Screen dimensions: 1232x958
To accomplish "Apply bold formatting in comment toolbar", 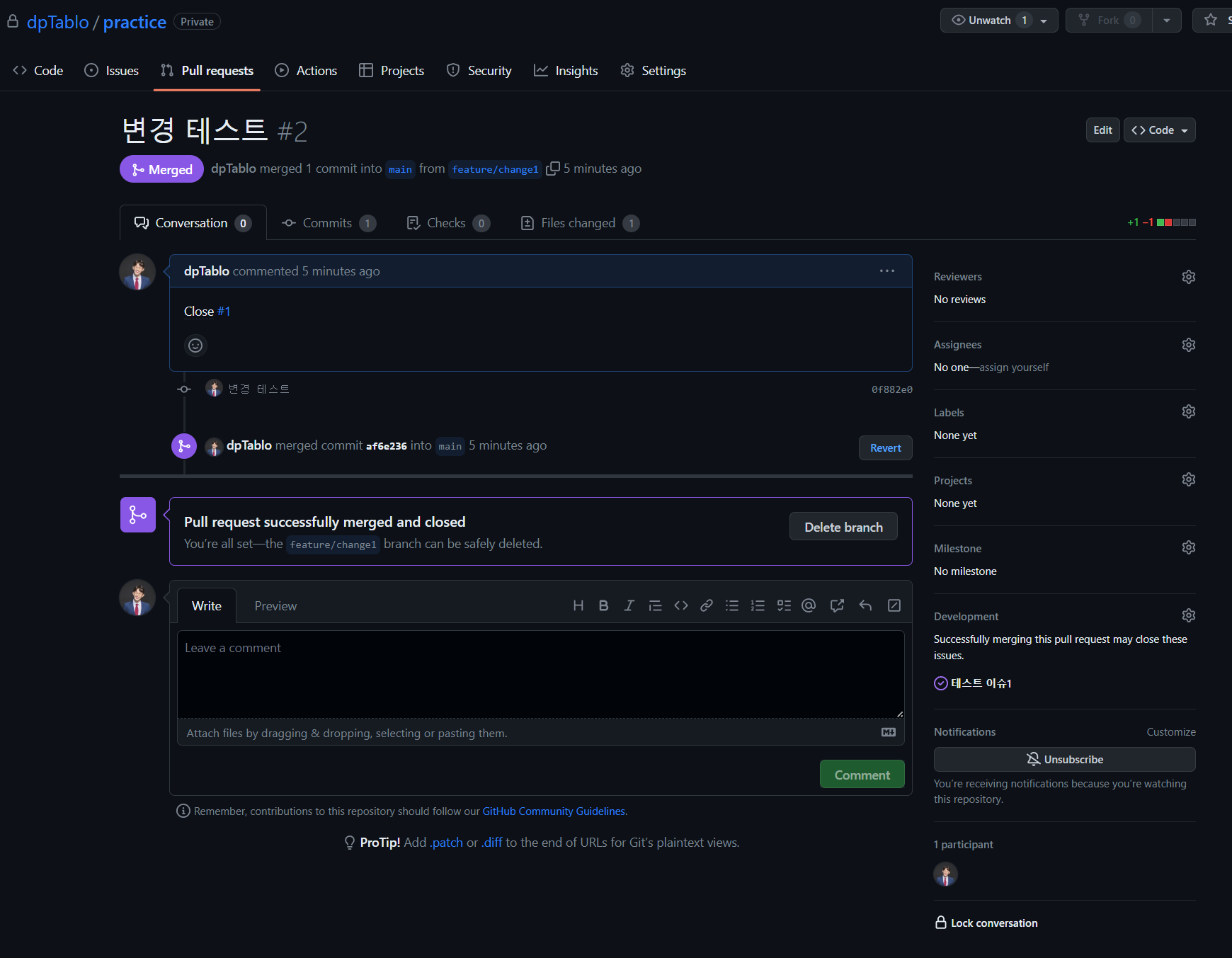I will [x=603, y=605].
